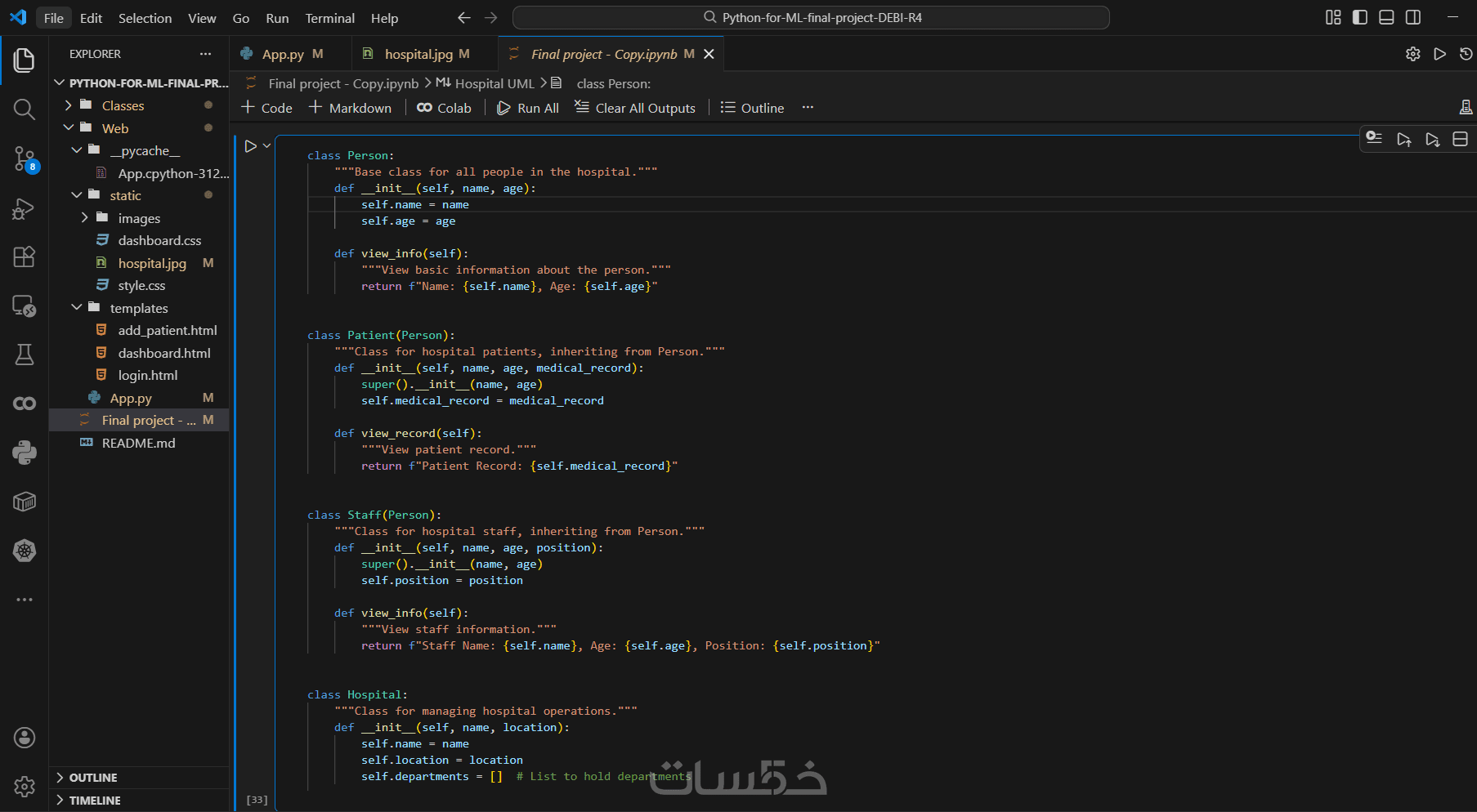Open the Run and Debug view
1477x812 pixels.
coord(25,208)
